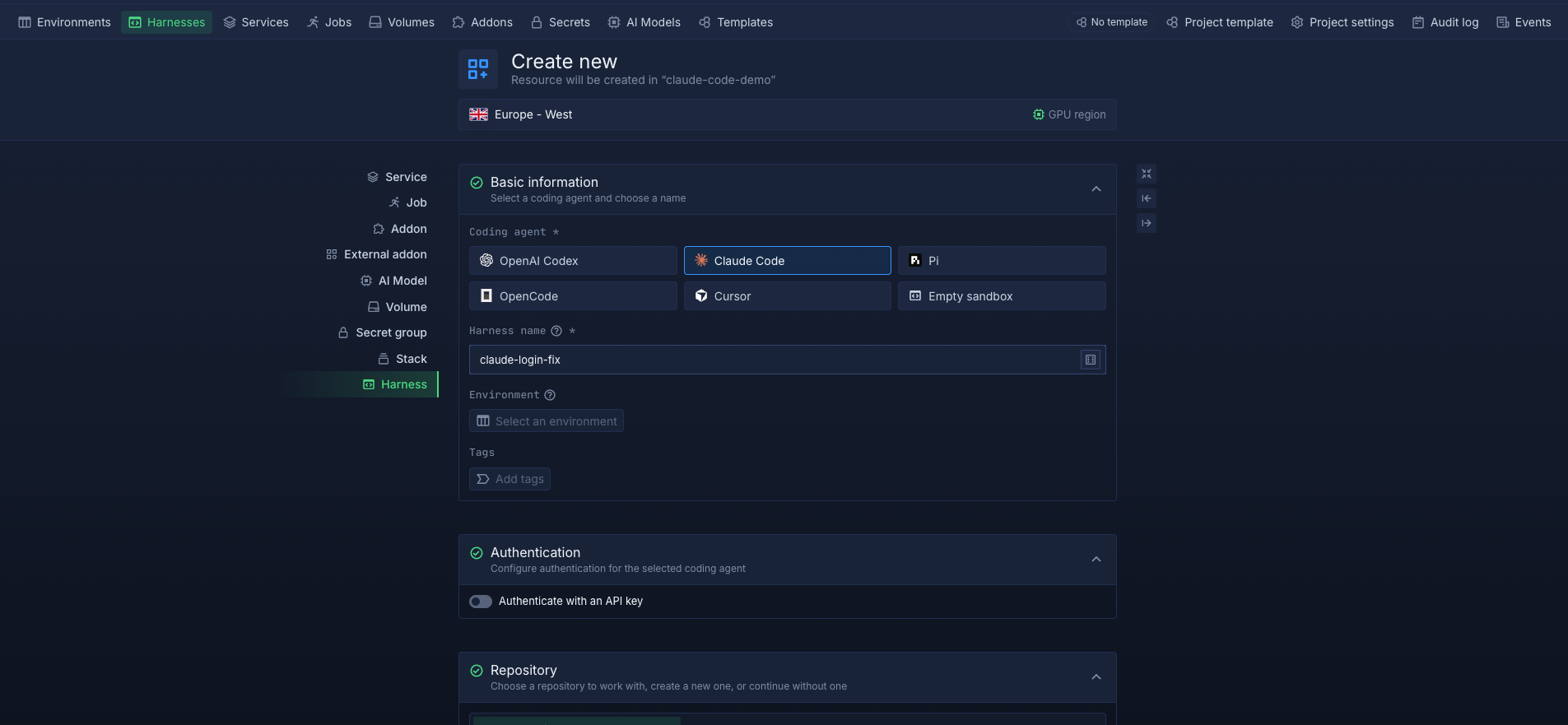Collapse the Authentication section
Screen dimensions: 1568x725
tap(1096, 560)
